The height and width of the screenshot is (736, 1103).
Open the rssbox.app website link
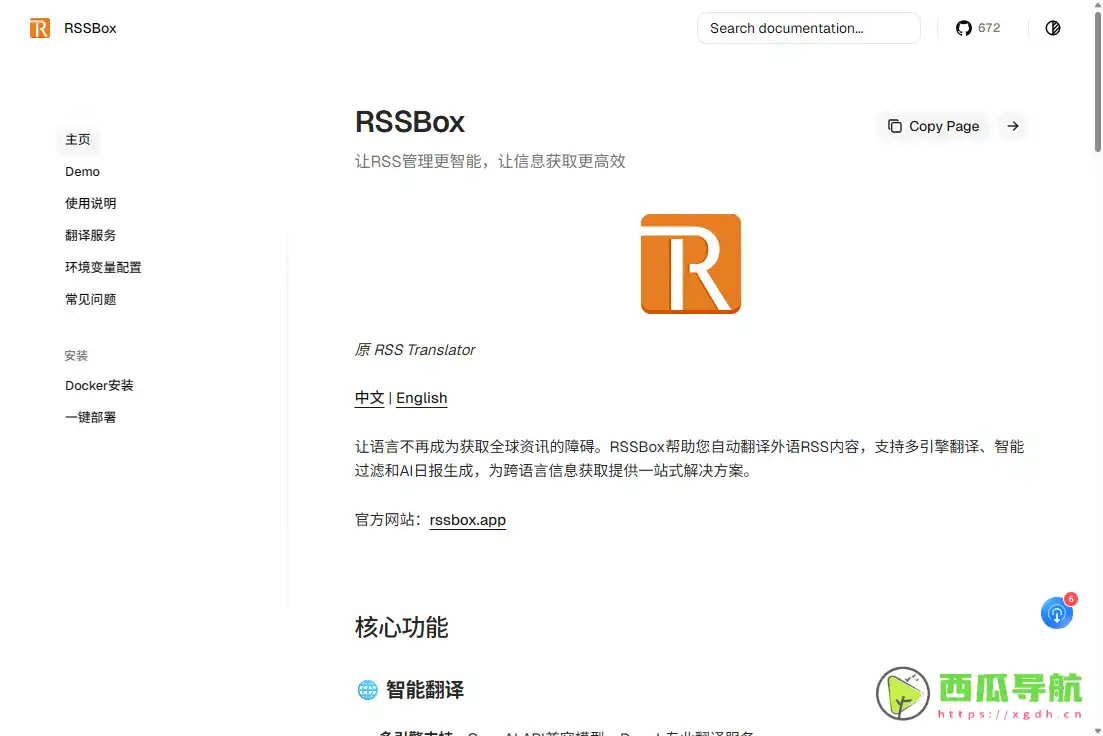tap(468, 520)
